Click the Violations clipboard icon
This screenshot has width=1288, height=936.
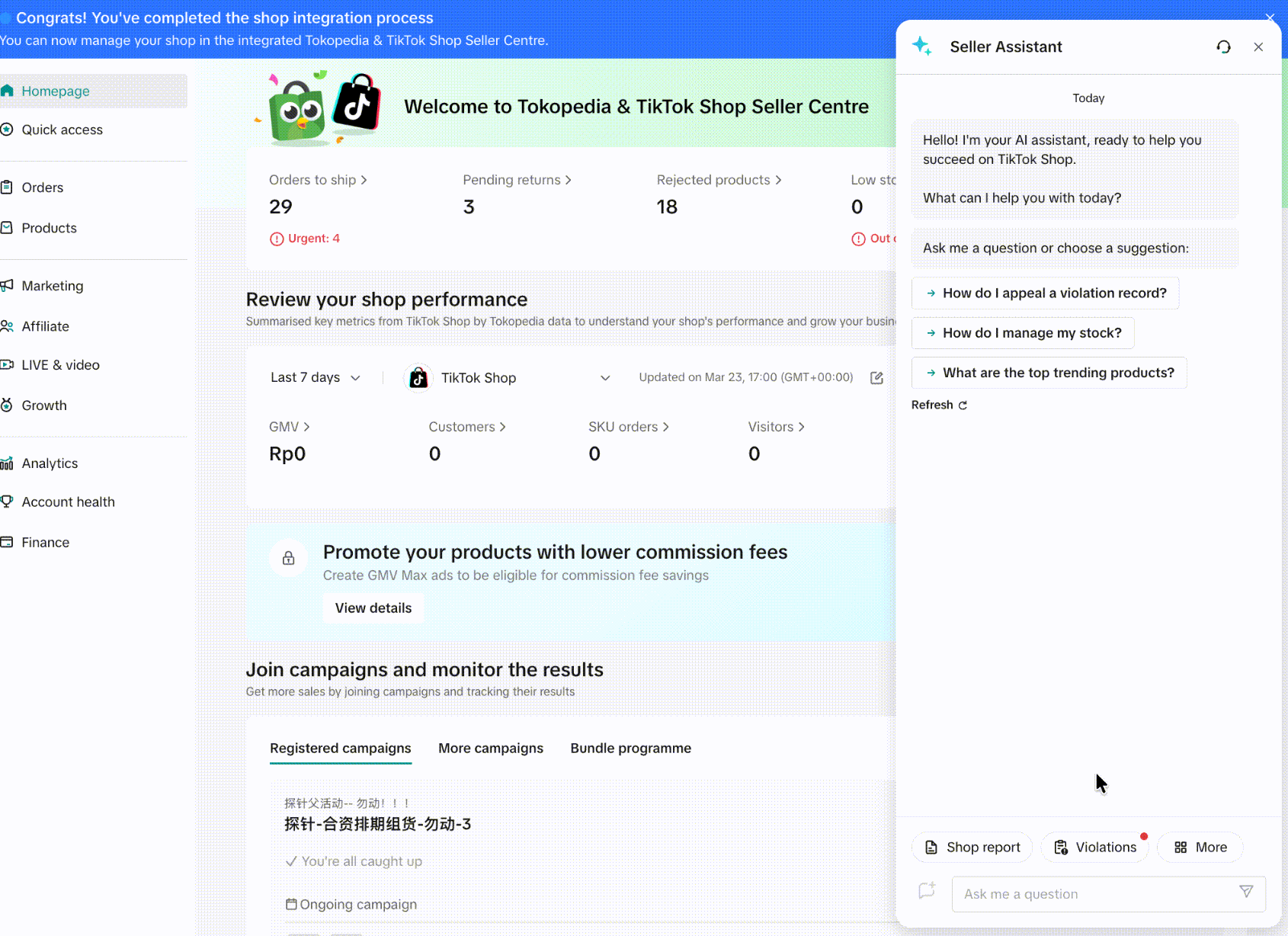pos(1061,848)
